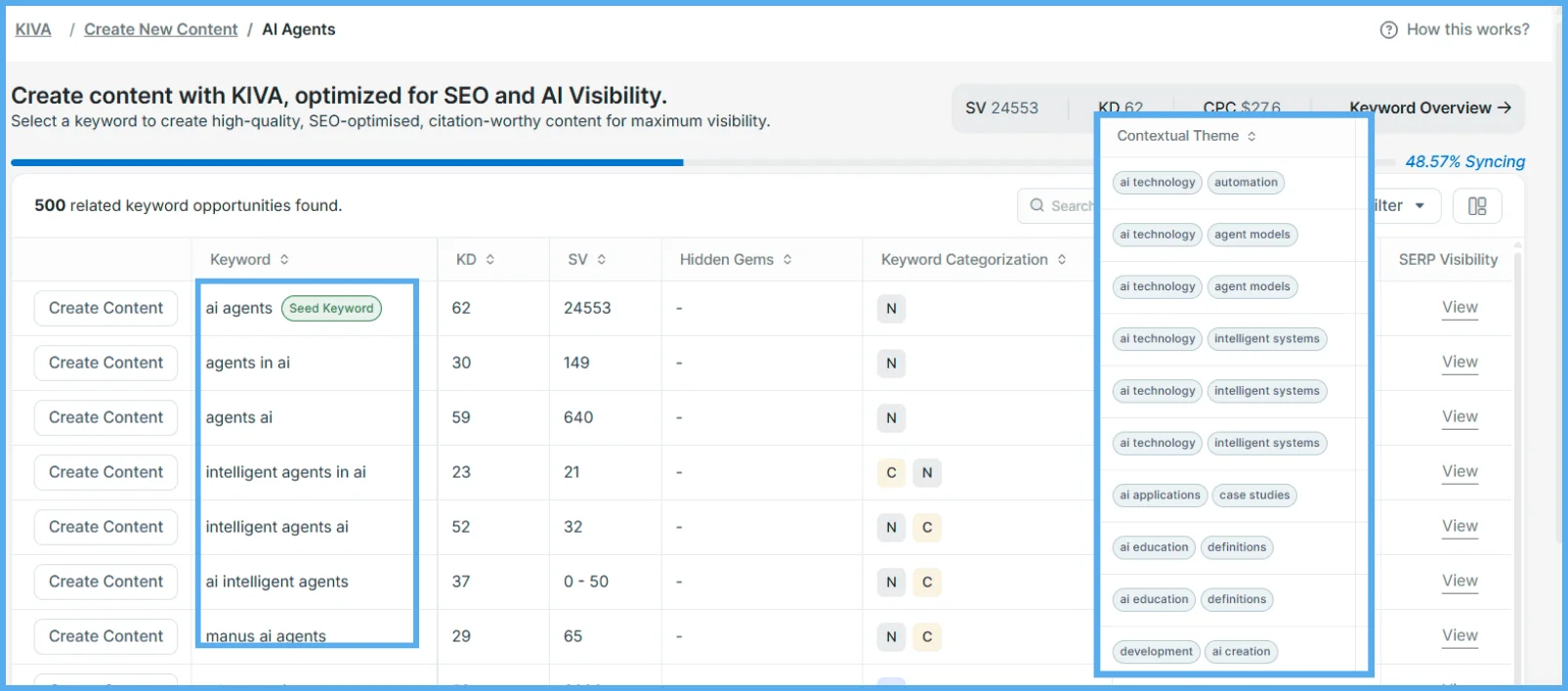
Task: Sort by the KD column
Action: 490,260
